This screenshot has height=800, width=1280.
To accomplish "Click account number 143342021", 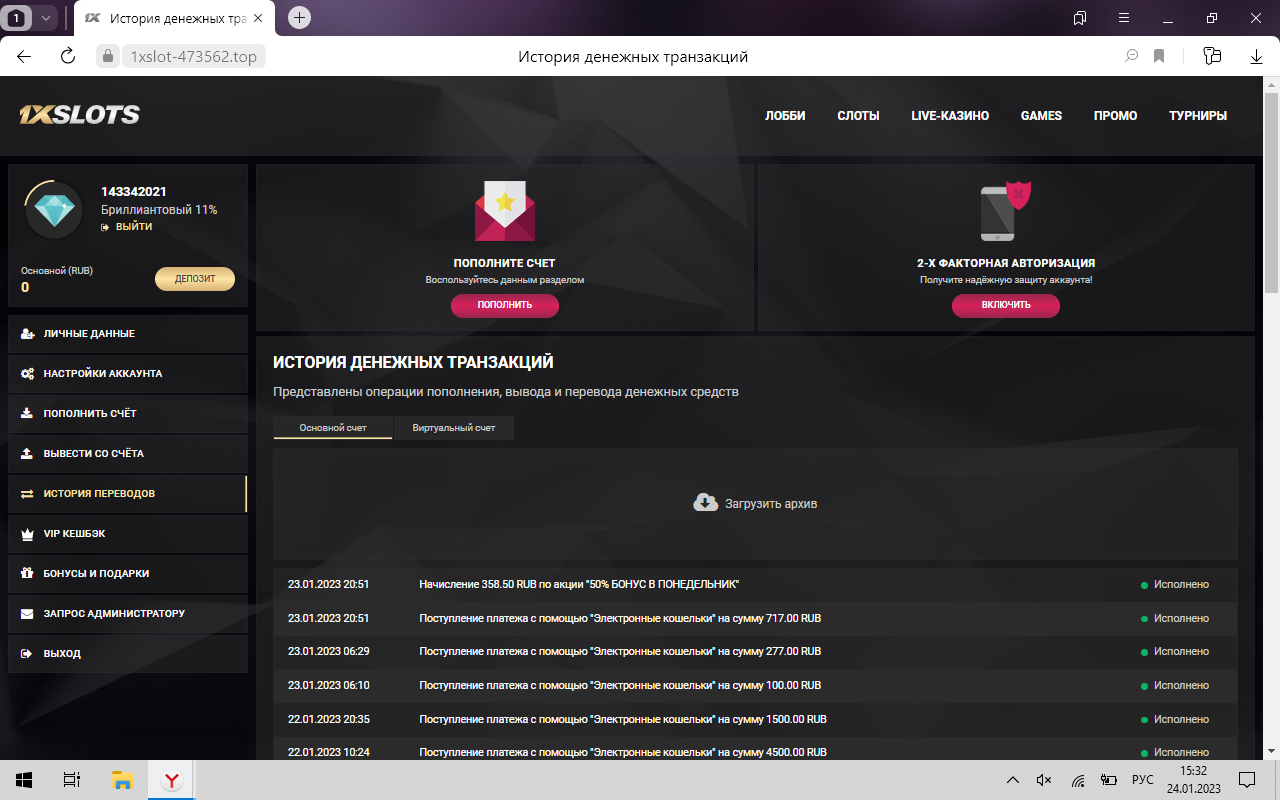I will click(x=134, y=192).
